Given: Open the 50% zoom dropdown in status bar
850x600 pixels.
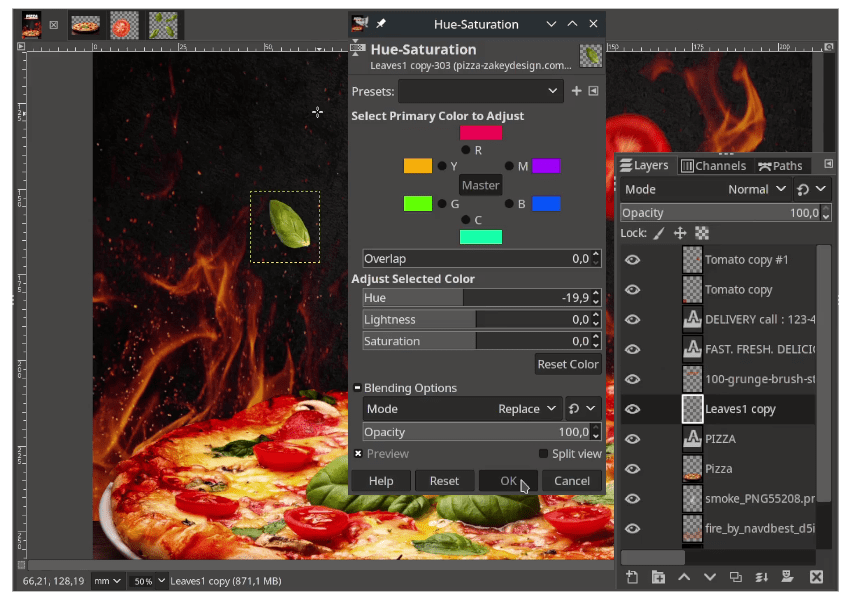Looking at the screenshot, I should pyautogui.click(x=147, y=581).
